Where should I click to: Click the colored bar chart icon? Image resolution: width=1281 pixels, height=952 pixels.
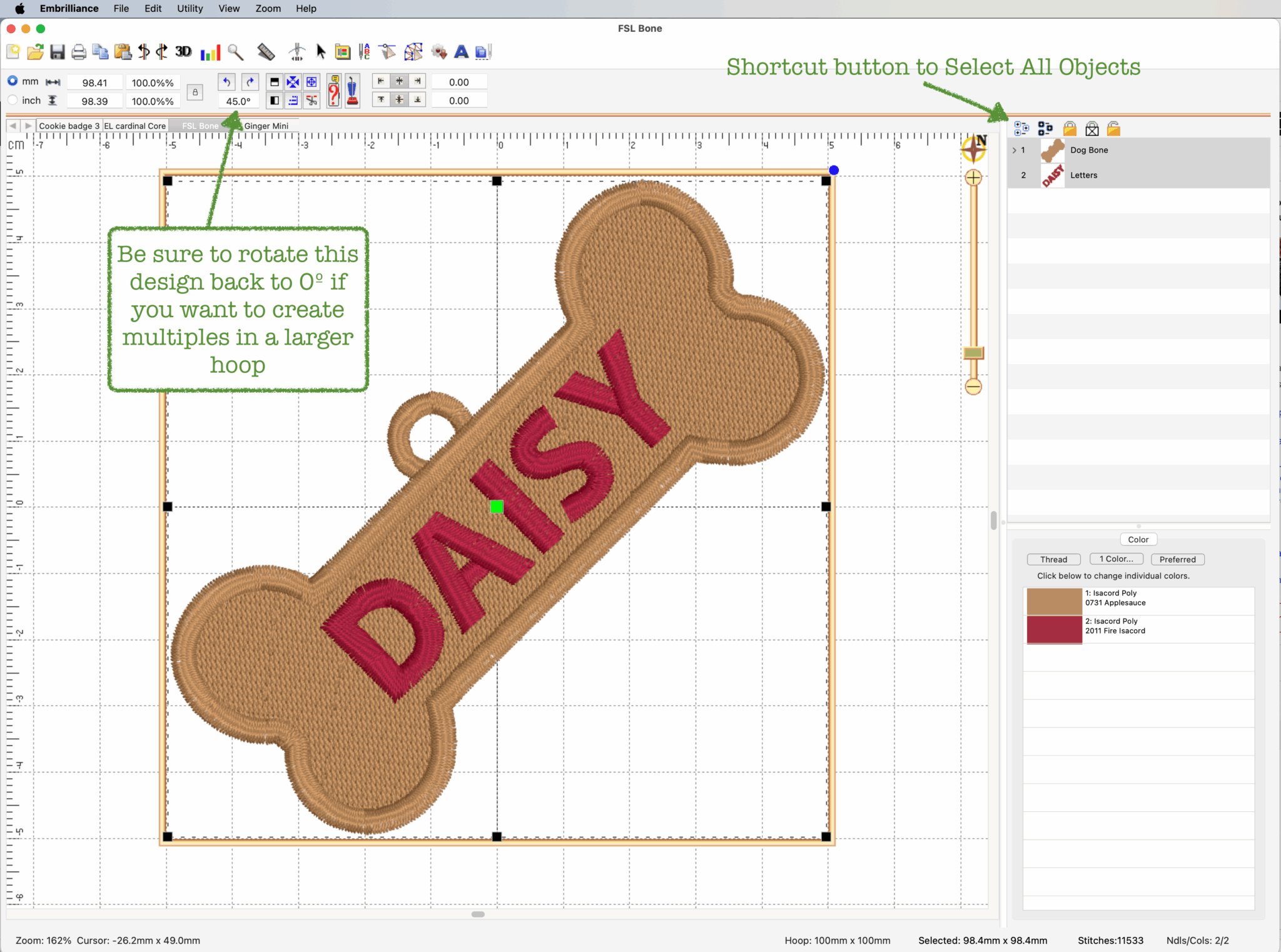click(x=210, y=53)
